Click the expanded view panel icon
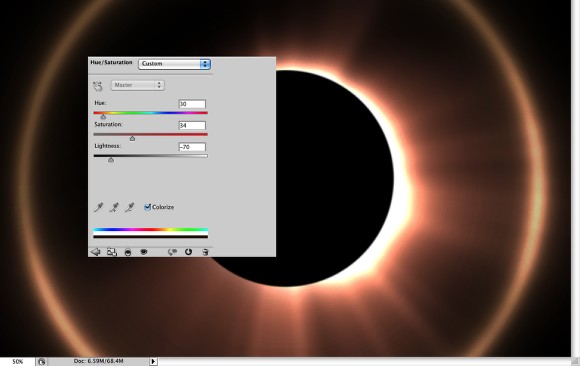The image size is (580, 366). click(x=112, y=252)
